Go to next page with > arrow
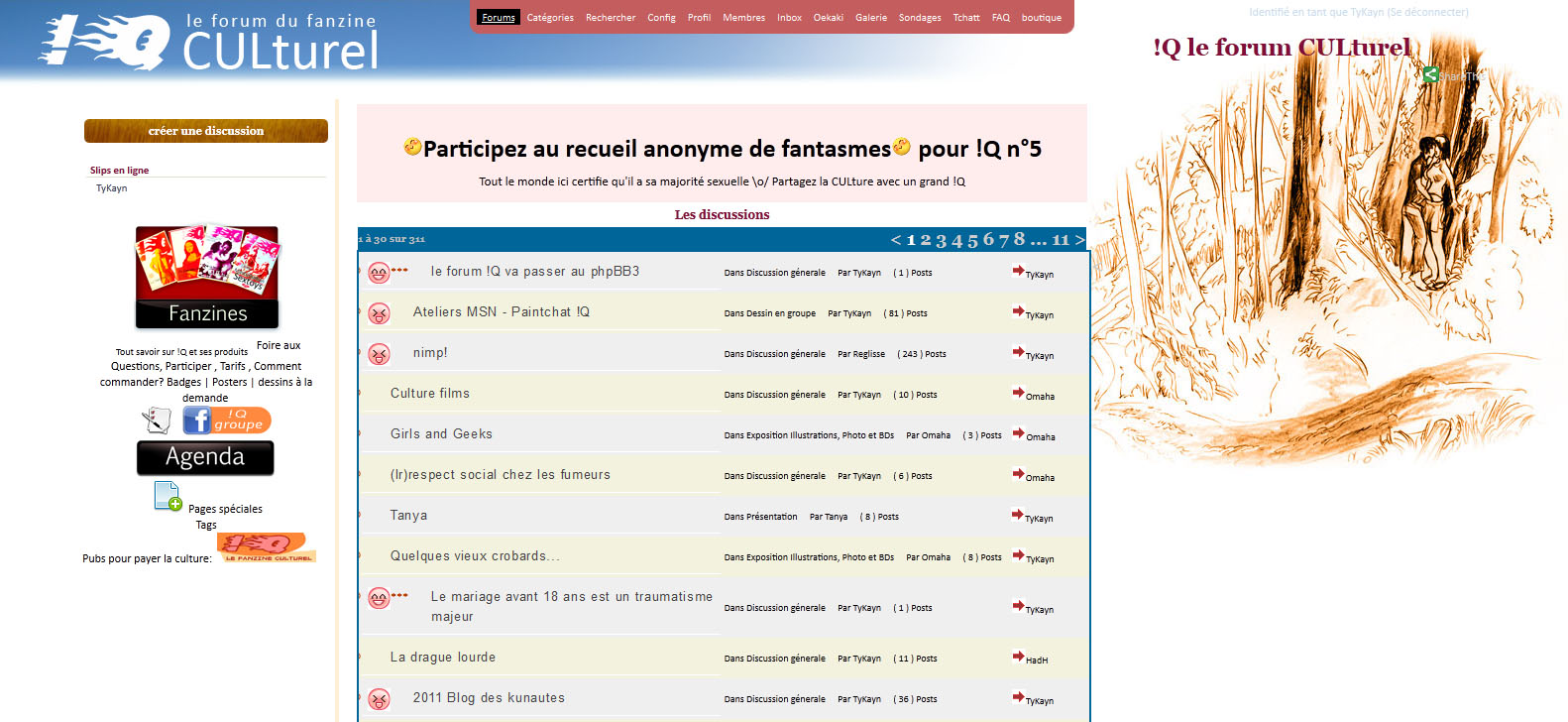The width and height of the screenshot is (1568, 722). pyautogui.click(x=1079, y=240)
